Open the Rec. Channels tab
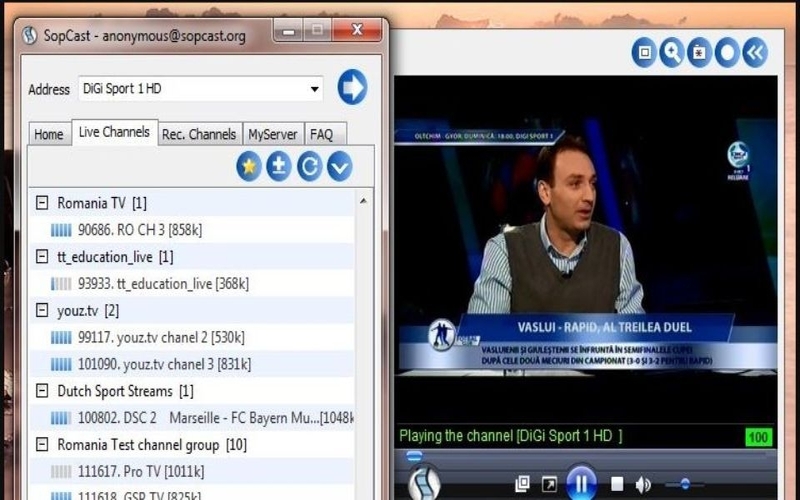Viewport: 800px width, 500px height. (199, 134)
